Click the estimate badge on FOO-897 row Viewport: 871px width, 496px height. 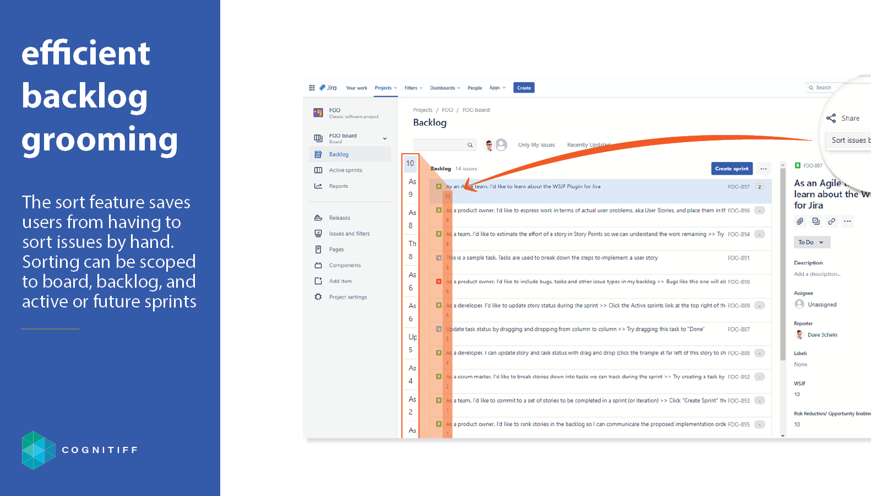pos(759,187)
